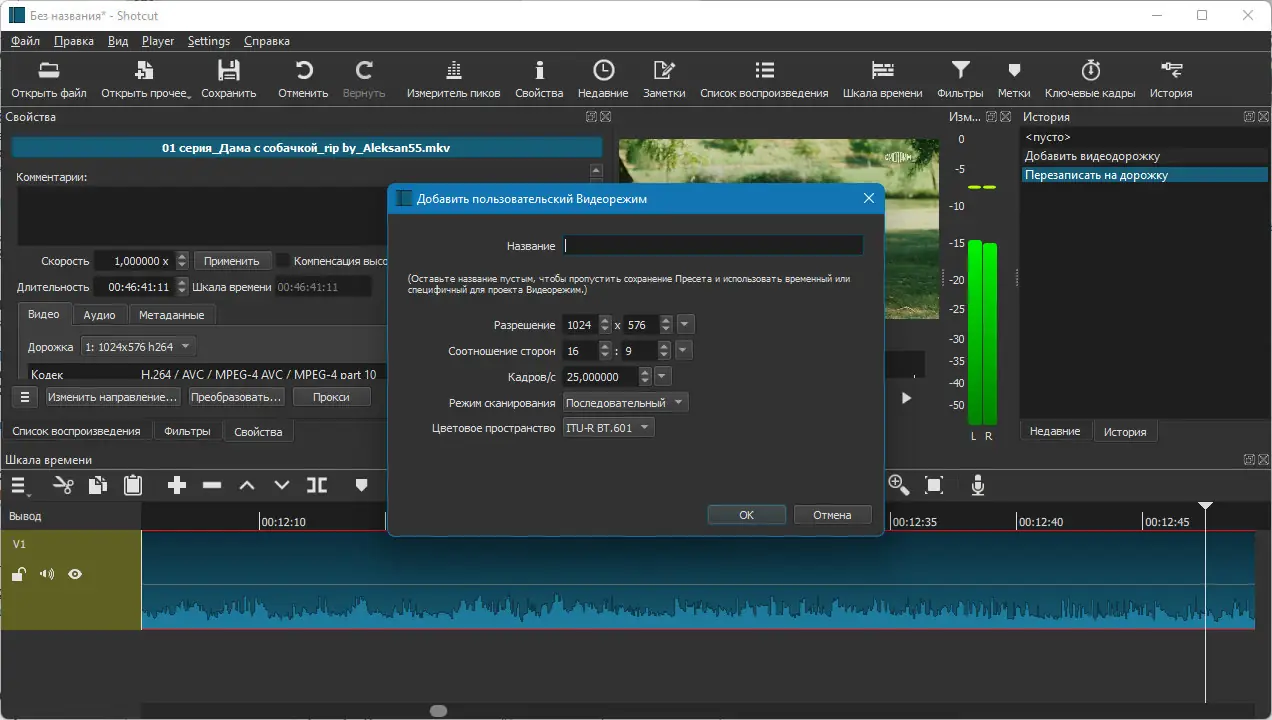
Task: Toggle the V1 track lock icon
Action: (x=18, y=574)
